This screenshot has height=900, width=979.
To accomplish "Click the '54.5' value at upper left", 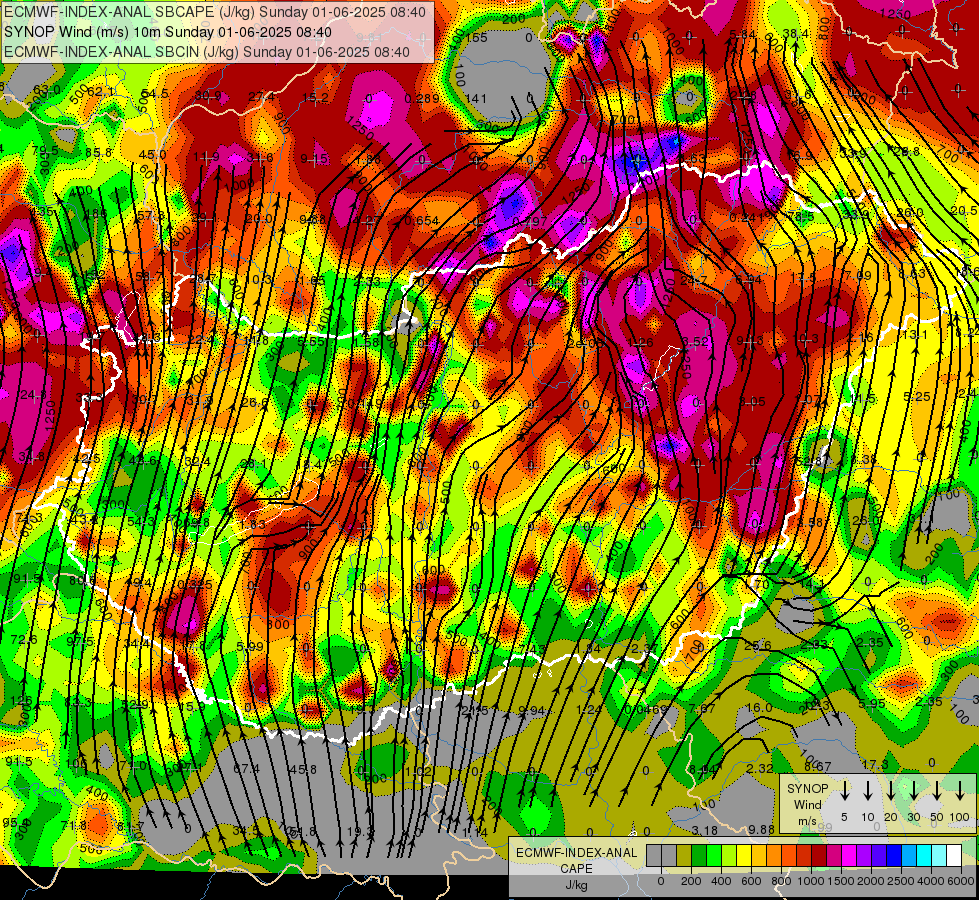I will (x=155, y=93).
